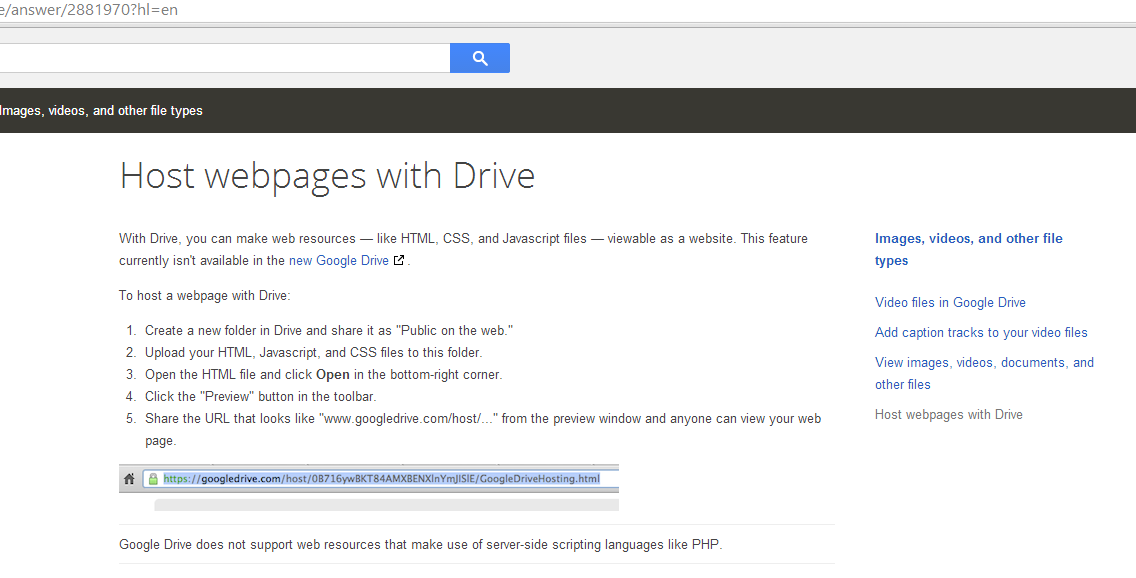The height and width of the screenshot is (578, 1136).
Task: Click the embedded browser screenshot image
Action: [x=370, y=487]
